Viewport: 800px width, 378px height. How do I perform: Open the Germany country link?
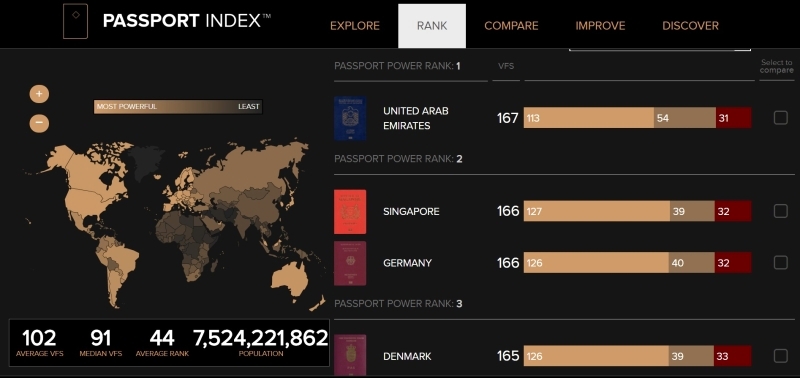[408, 263]
